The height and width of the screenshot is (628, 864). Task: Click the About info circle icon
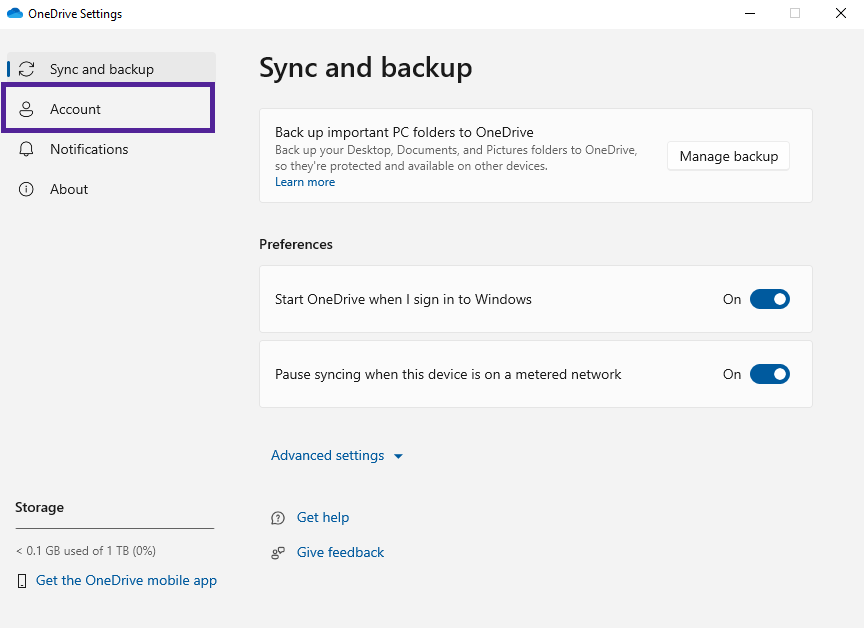point(26,190)
